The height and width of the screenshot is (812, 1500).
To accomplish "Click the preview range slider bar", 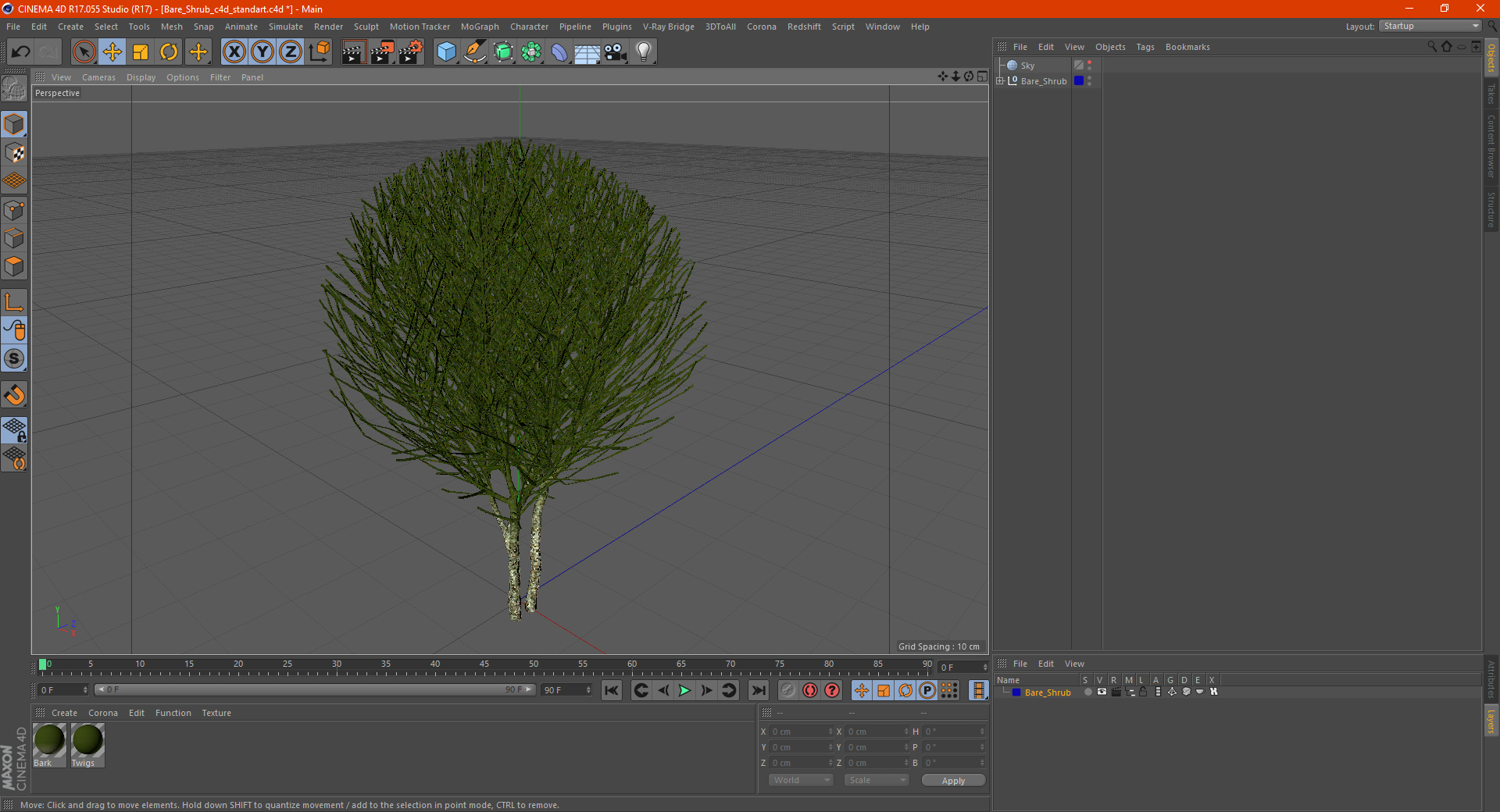I will [x=315, y=689].
